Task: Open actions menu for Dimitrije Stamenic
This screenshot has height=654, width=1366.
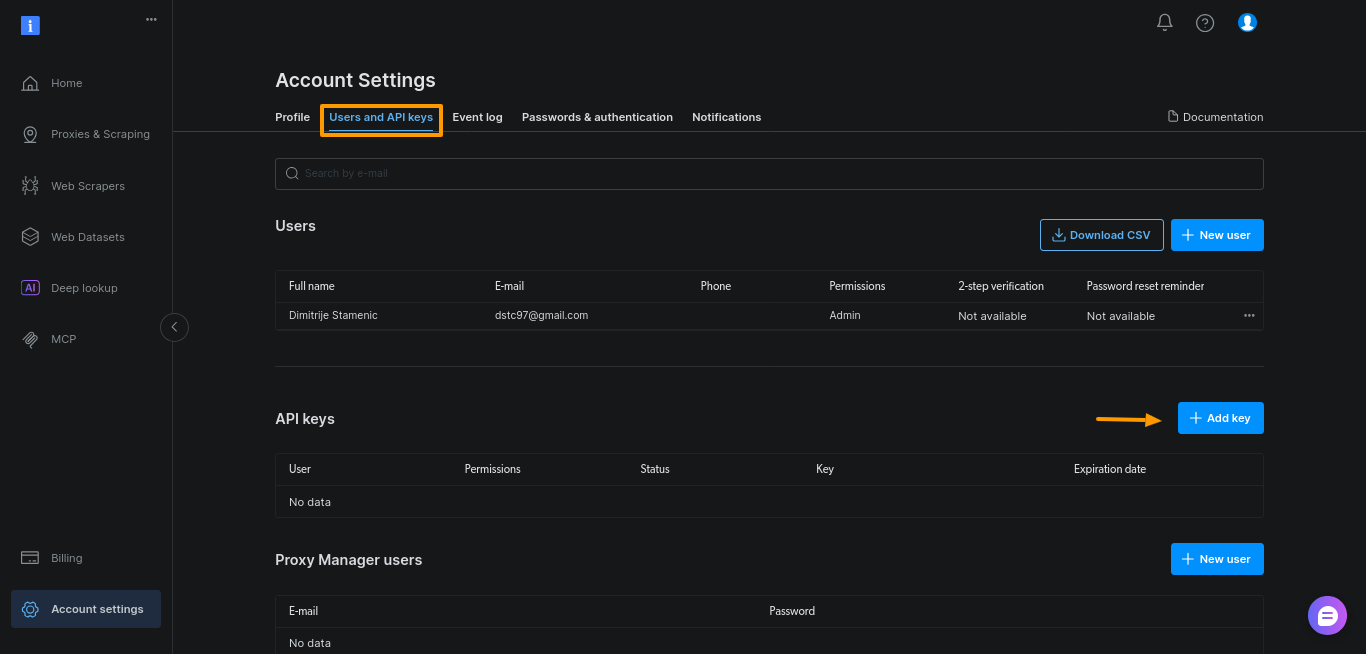Action: [1248, 315]
